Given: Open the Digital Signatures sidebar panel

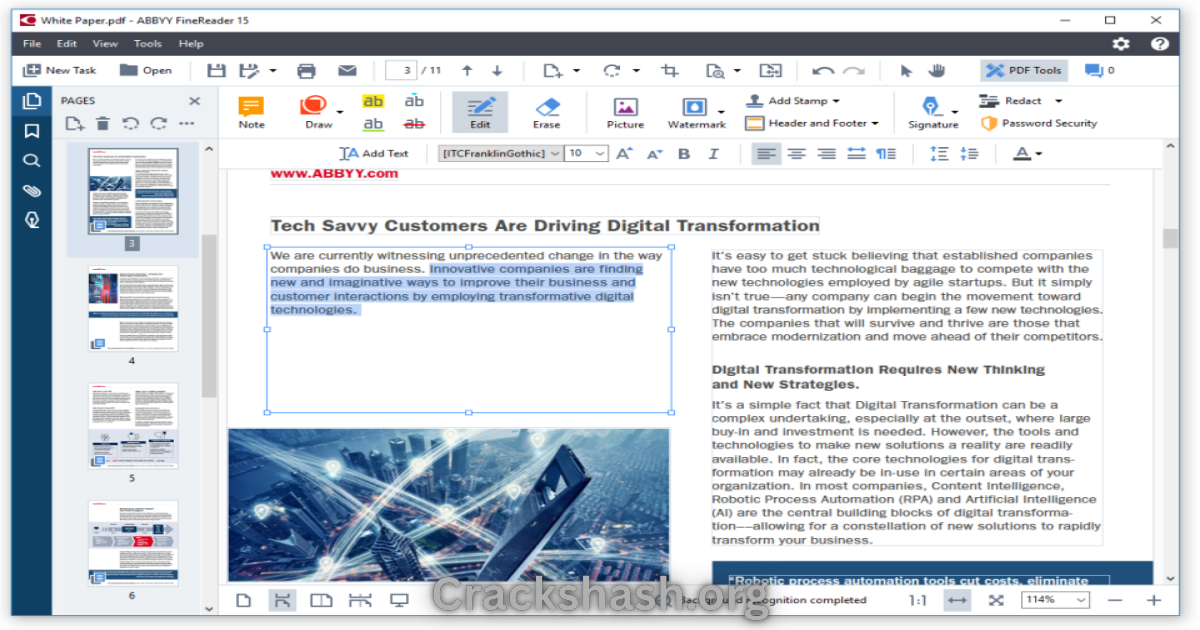Looking at the screenshot, I should point(32,220).
